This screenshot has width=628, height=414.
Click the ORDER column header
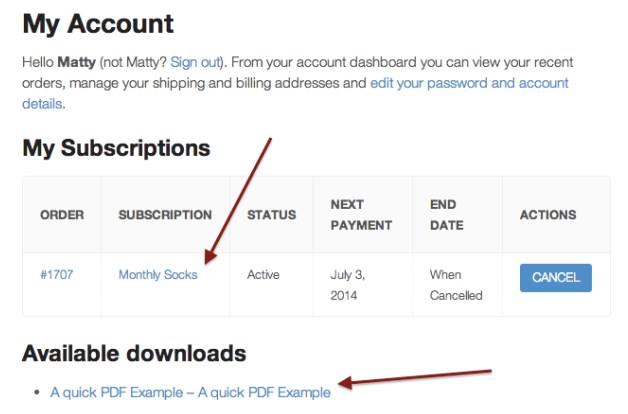pos(62,215)
